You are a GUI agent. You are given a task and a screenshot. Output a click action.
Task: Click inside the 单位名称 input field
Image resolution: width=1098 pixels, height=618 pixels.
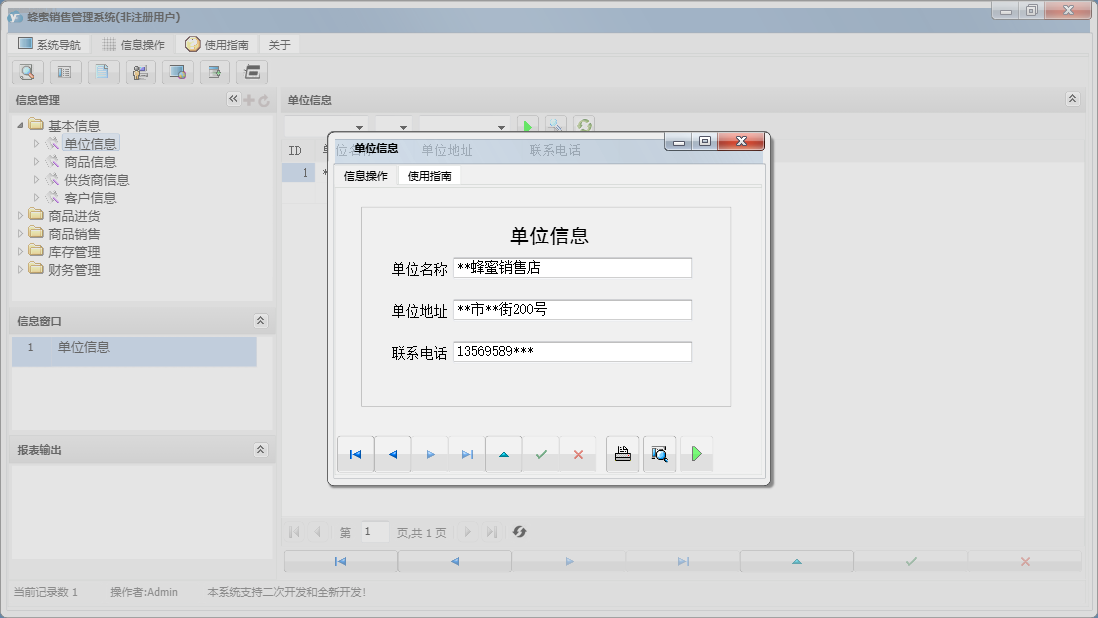(571, 267)
